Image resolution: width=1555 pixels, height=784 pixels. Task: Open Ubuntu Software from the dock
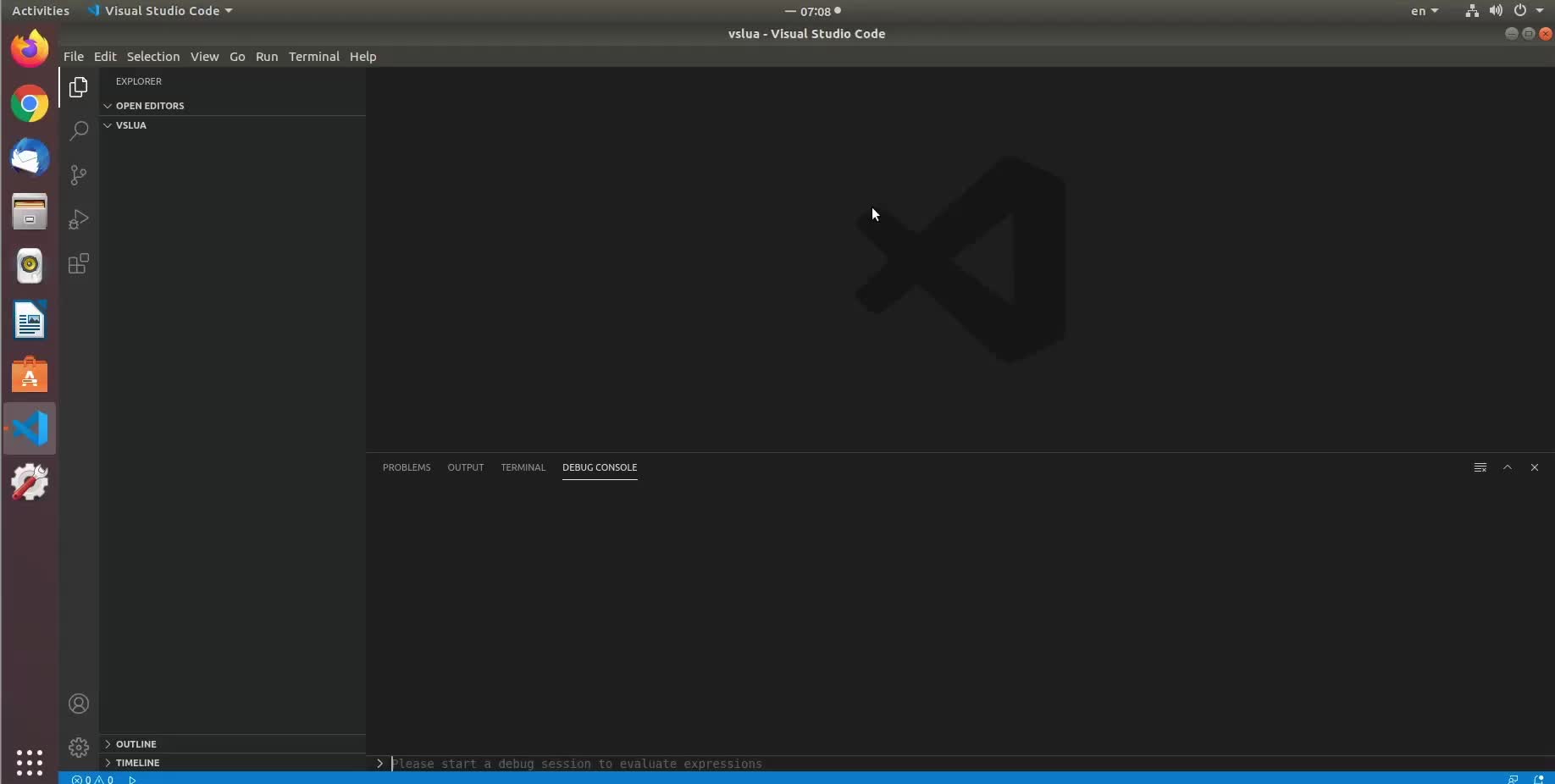tap(30, 374)
